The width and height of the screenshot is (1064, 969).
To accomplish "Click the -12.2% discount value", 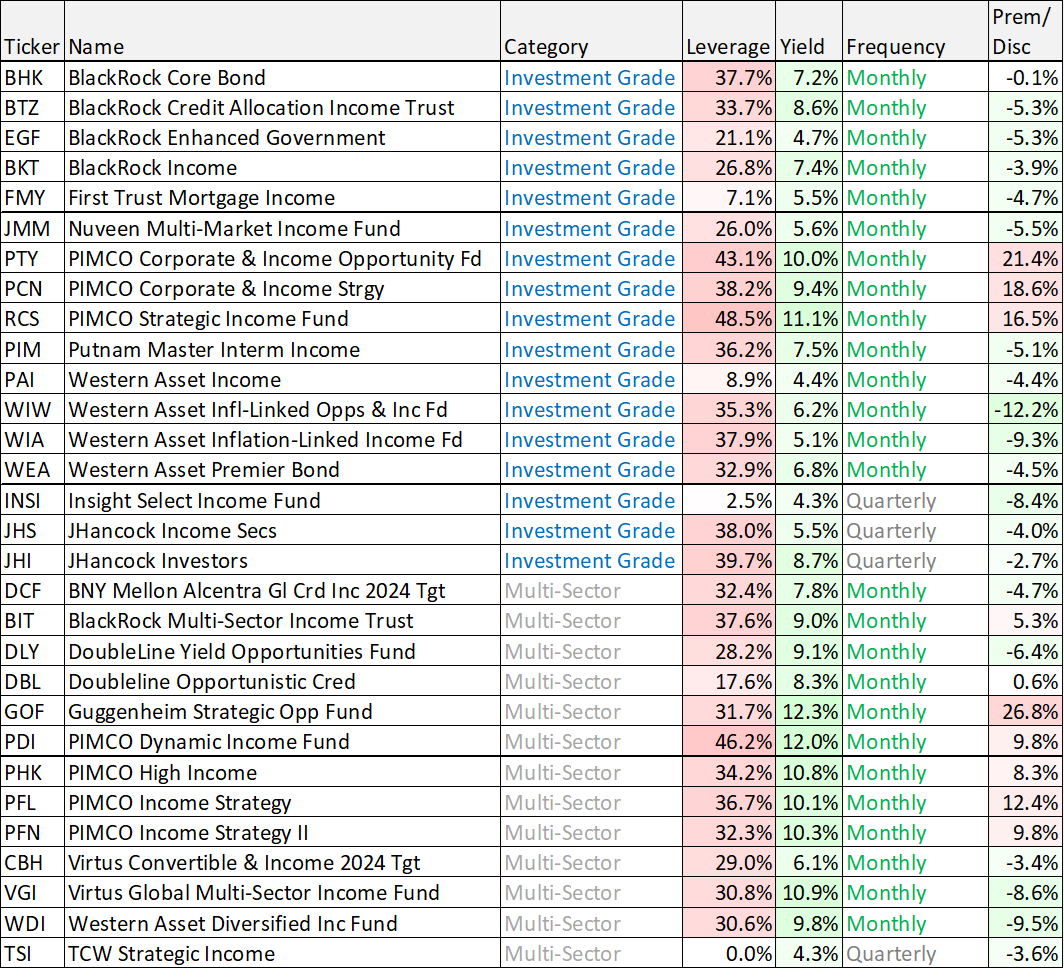I will click(1025, 409).
